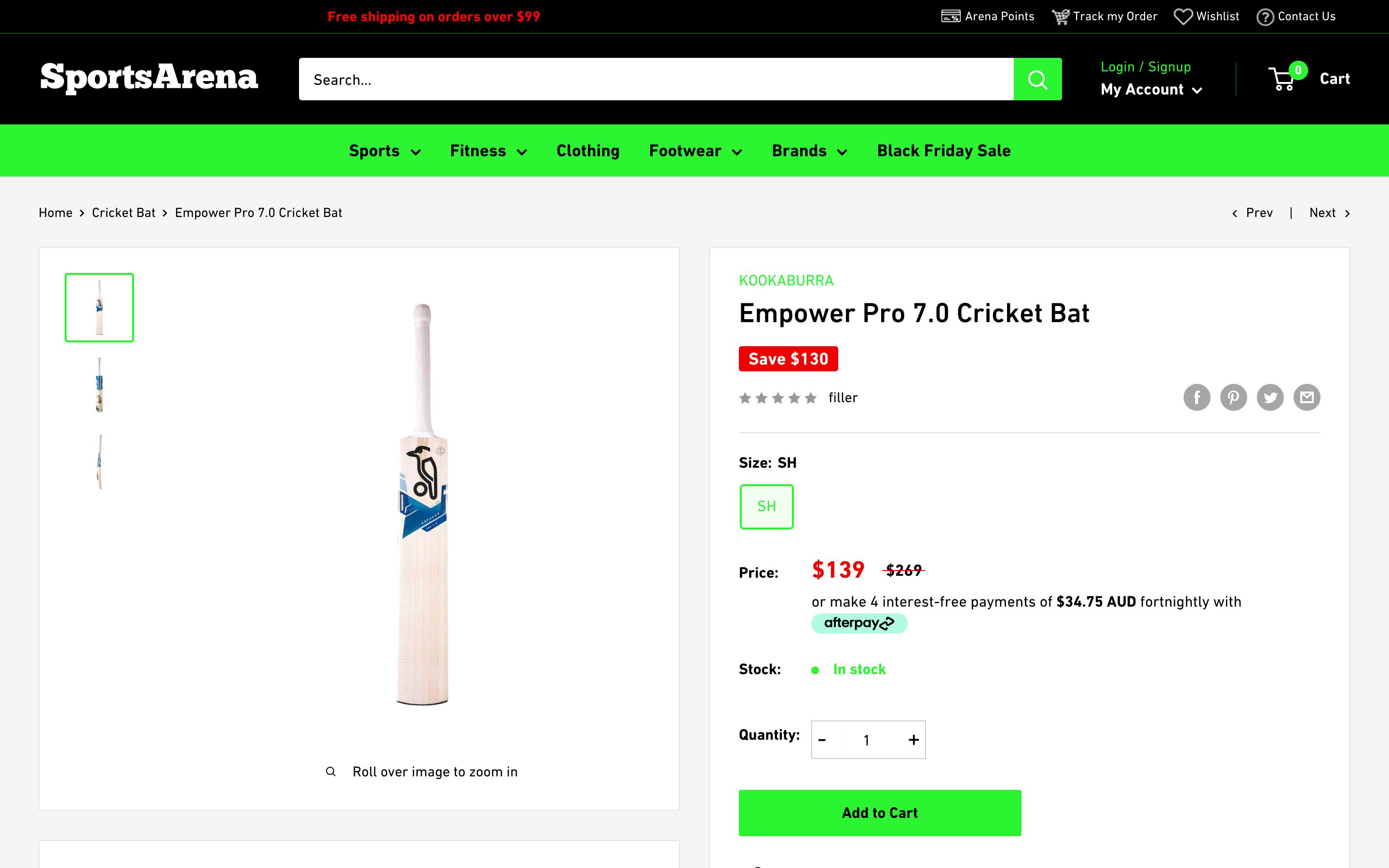
Task: Open the search with the magnifier icon
Action: coord(1038,79)
